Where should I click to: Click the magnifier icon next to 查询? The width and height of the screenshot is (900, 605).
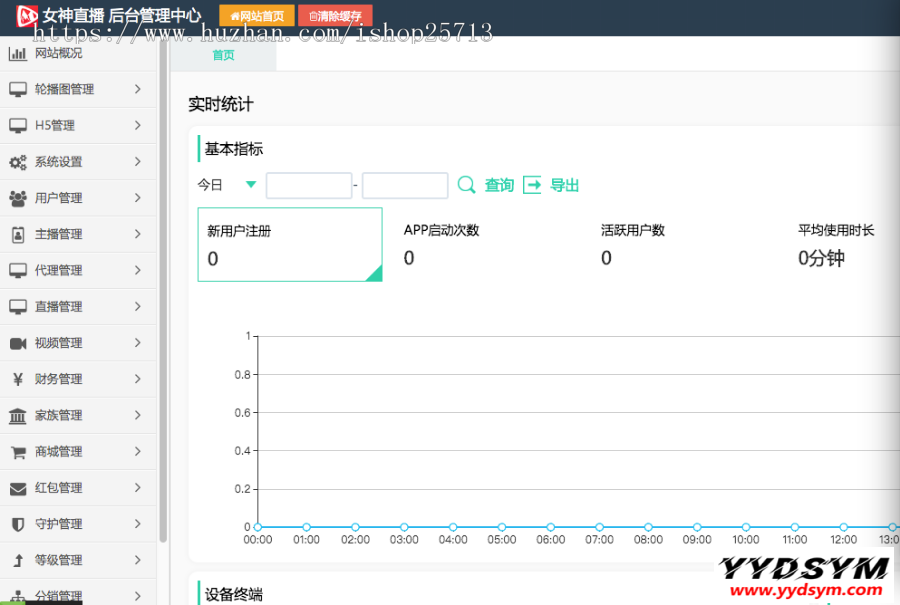[466, 185]
